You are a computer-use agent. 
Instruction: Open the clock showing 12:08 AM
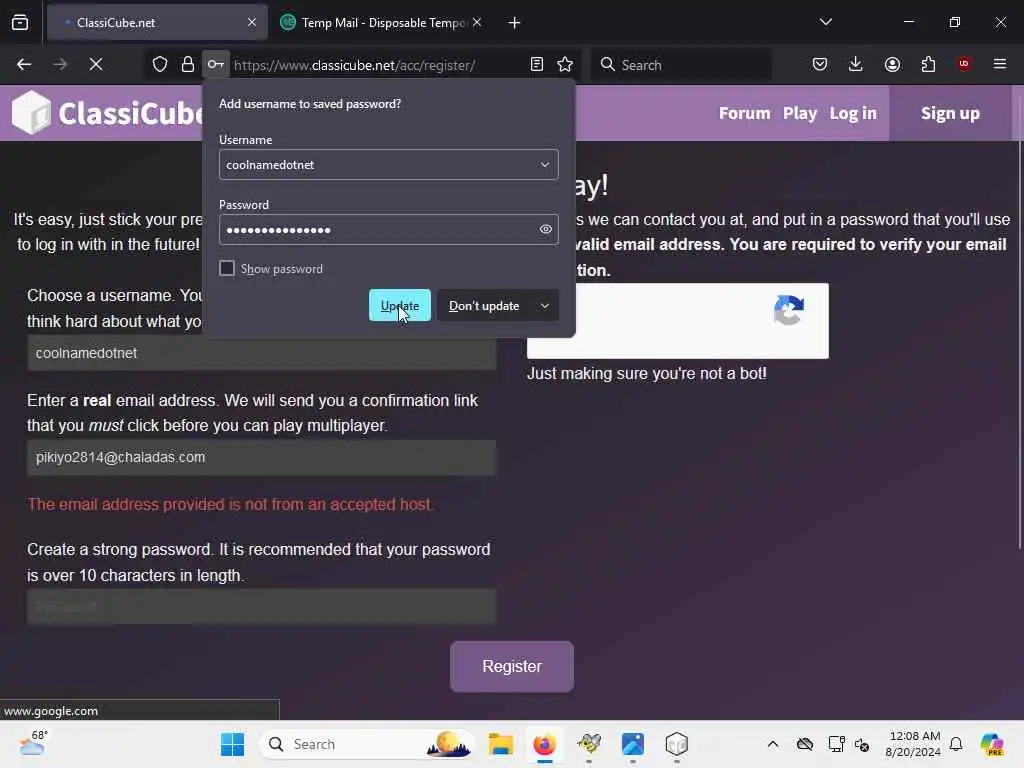tap(912, 744)
